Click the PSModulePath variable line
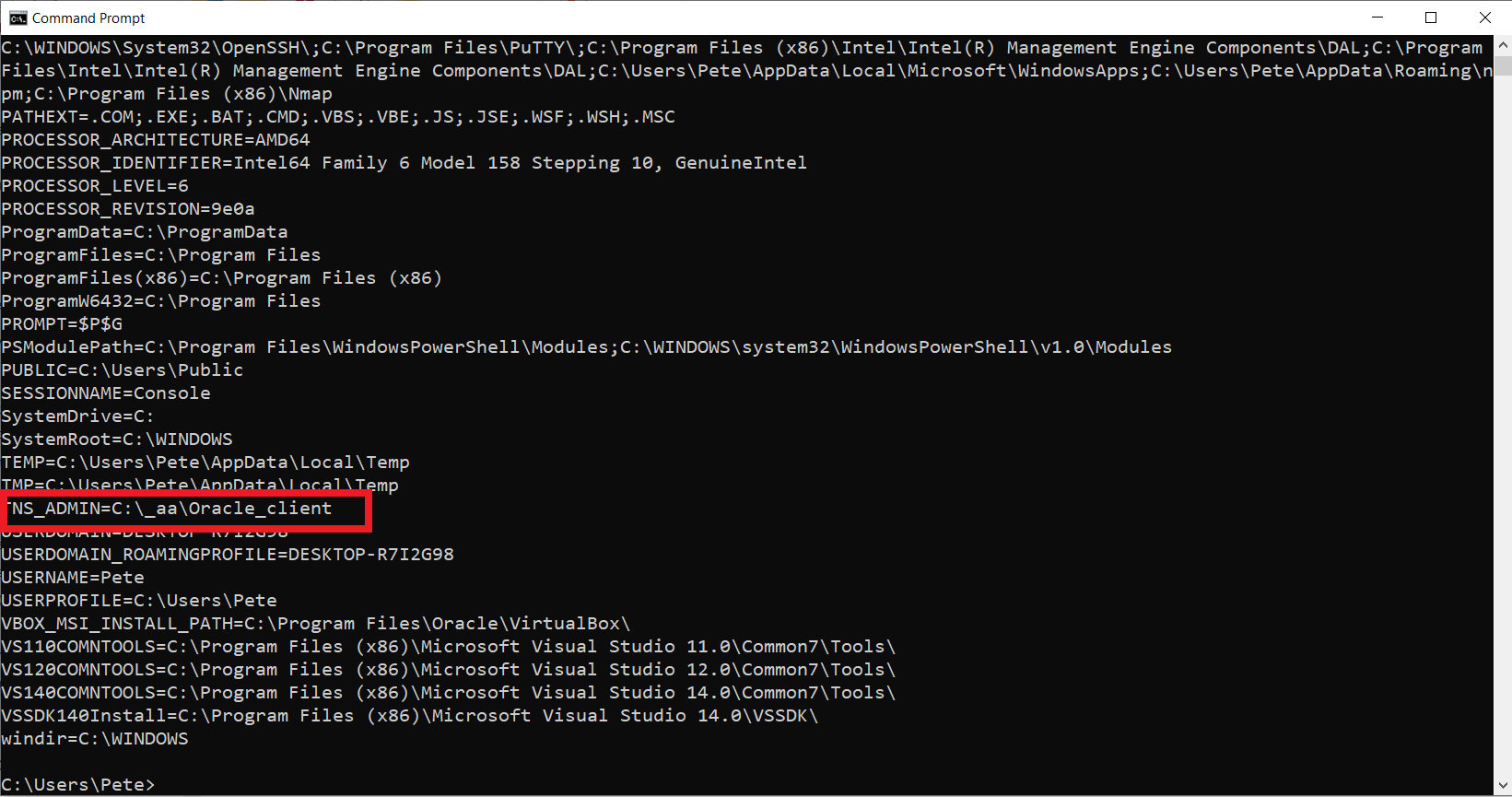The height and width of the screenshot is (797, 1512). point(587,347)
